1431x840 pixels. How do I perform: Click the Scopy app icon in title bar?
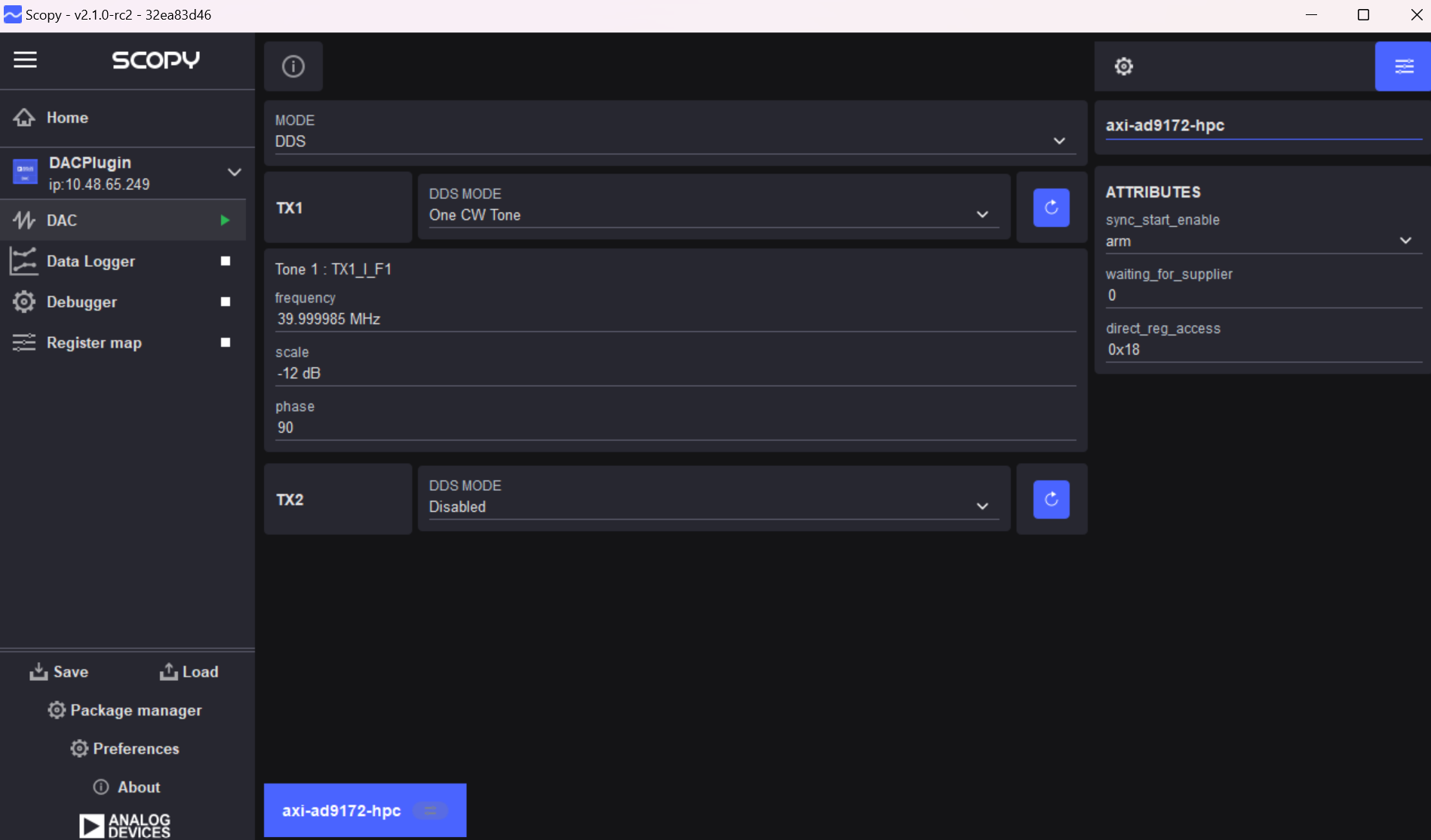[13, 15]
